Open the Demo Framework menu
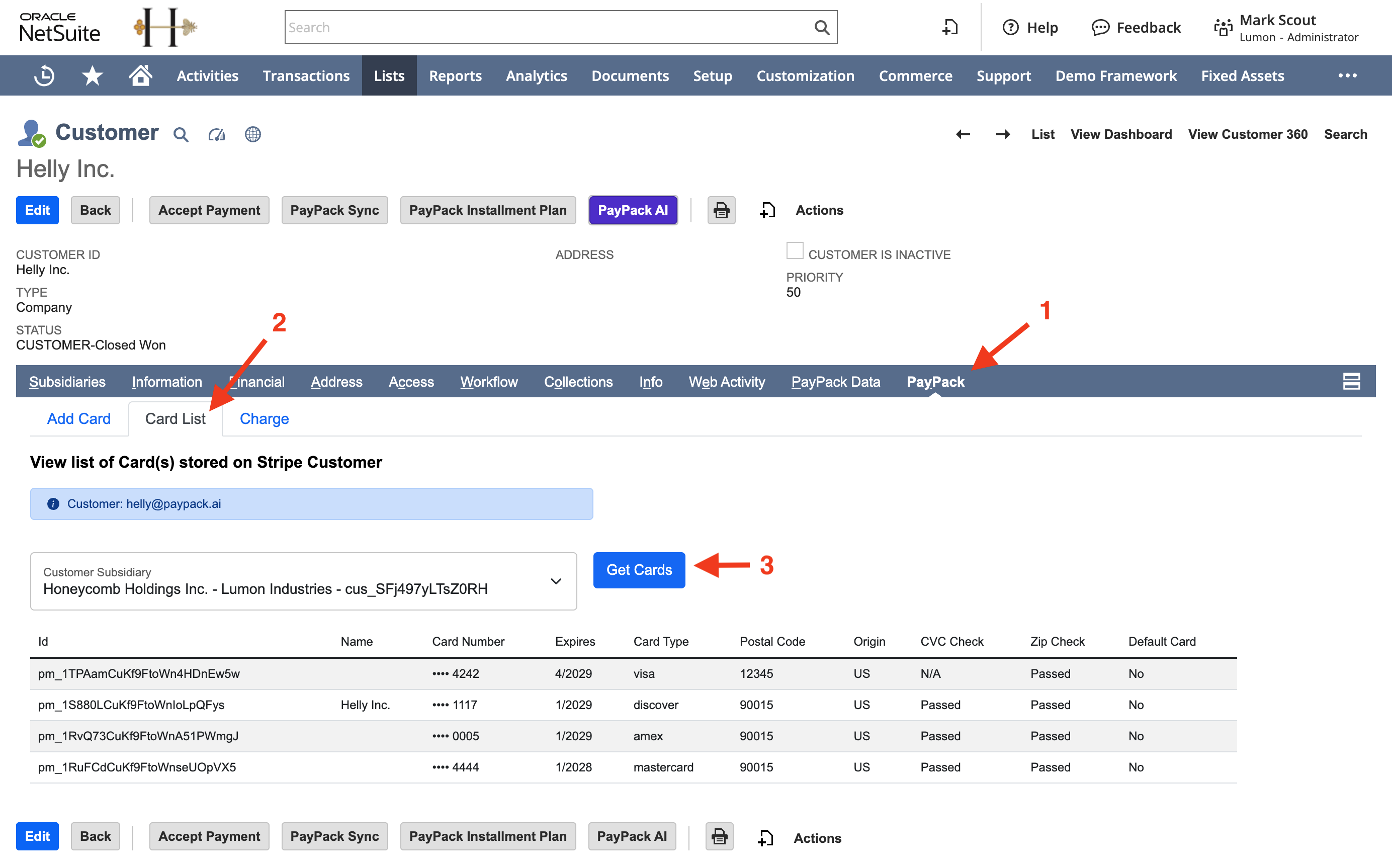Viewport: 1392px width, 868px height. (1116, 76)
